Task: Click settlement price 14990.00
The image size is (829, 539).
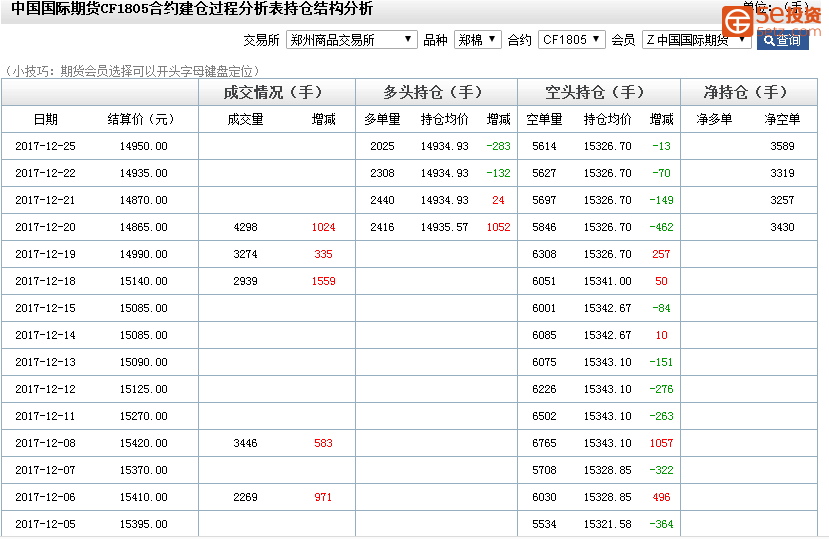Action: coord(143,254)
